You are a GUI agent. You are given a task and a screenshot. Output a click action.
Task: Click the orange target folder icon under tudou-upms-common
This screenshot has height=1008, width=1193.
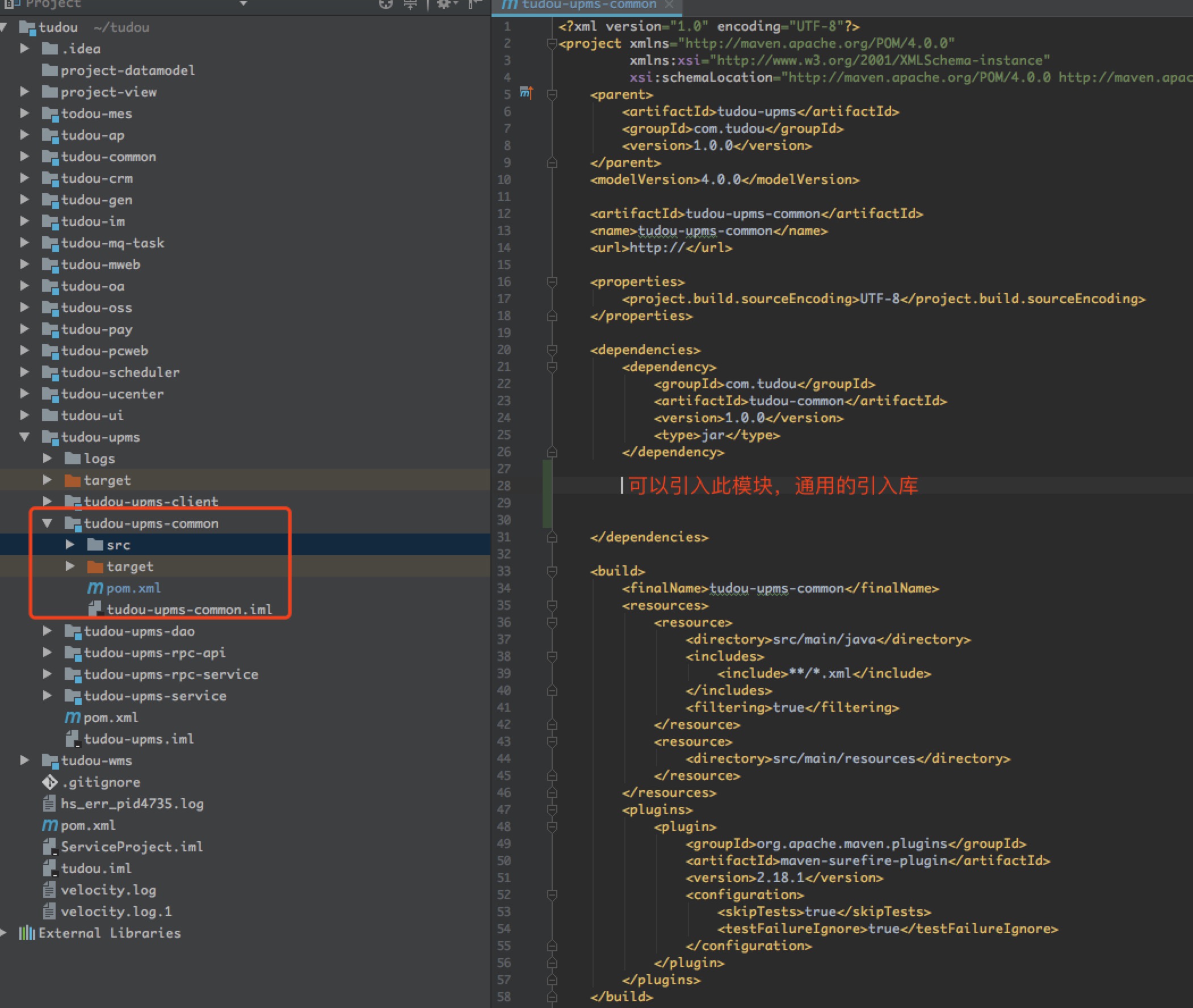click(x=95, y=566)
